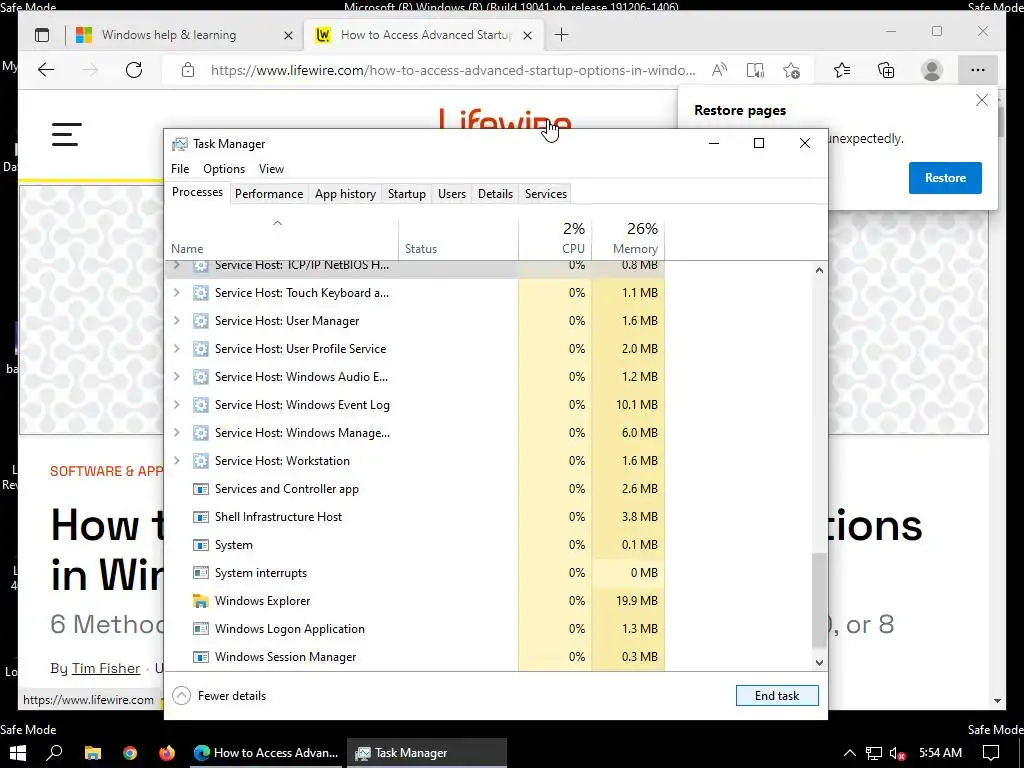Open Immersive Reader icon

[755, 70]
